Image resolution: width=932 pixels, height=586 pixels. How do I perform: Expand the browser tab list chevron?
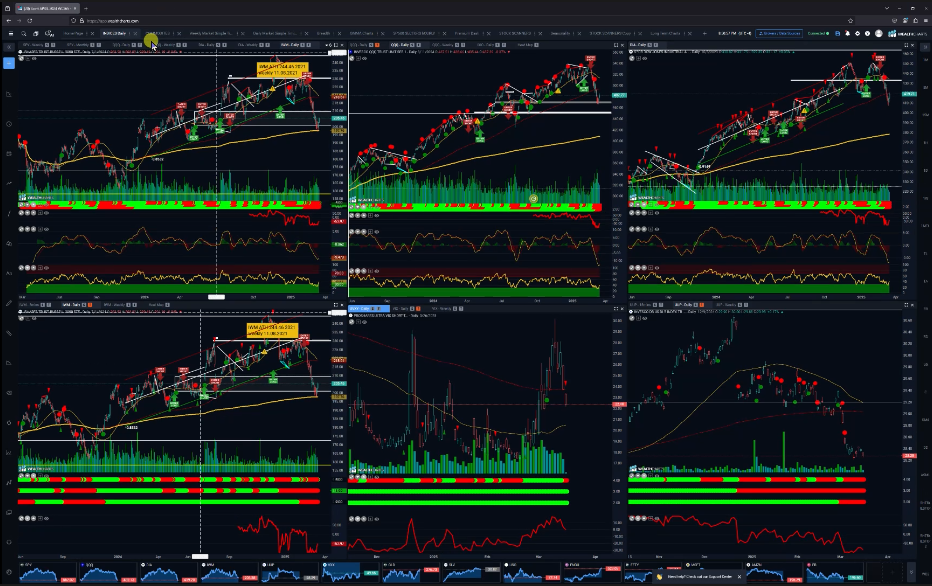click(887, 8)
